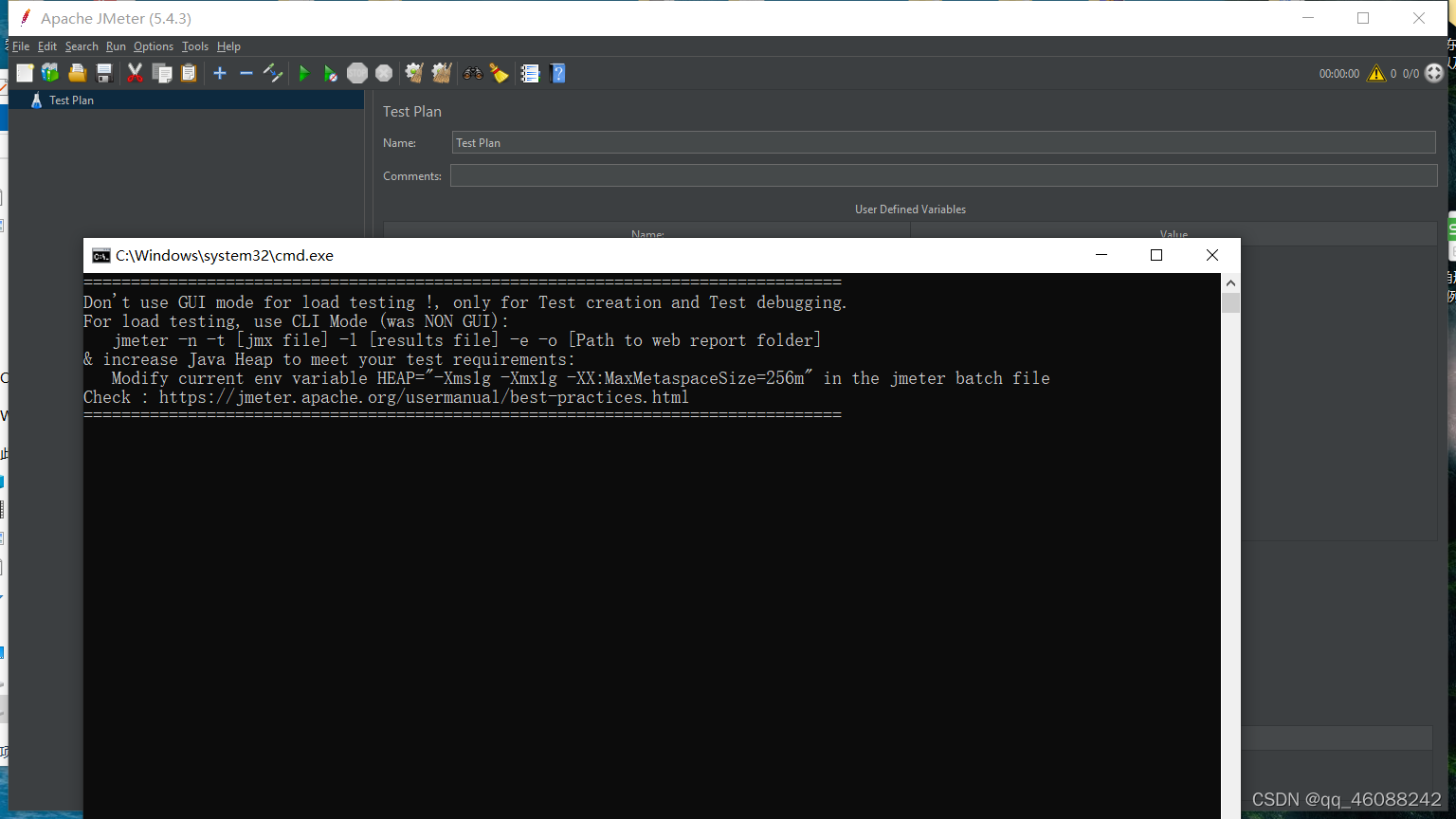The height and width of the screenshot is (819, 1456).
Task: Open the Options menu
Action: (x=154, y=46)
